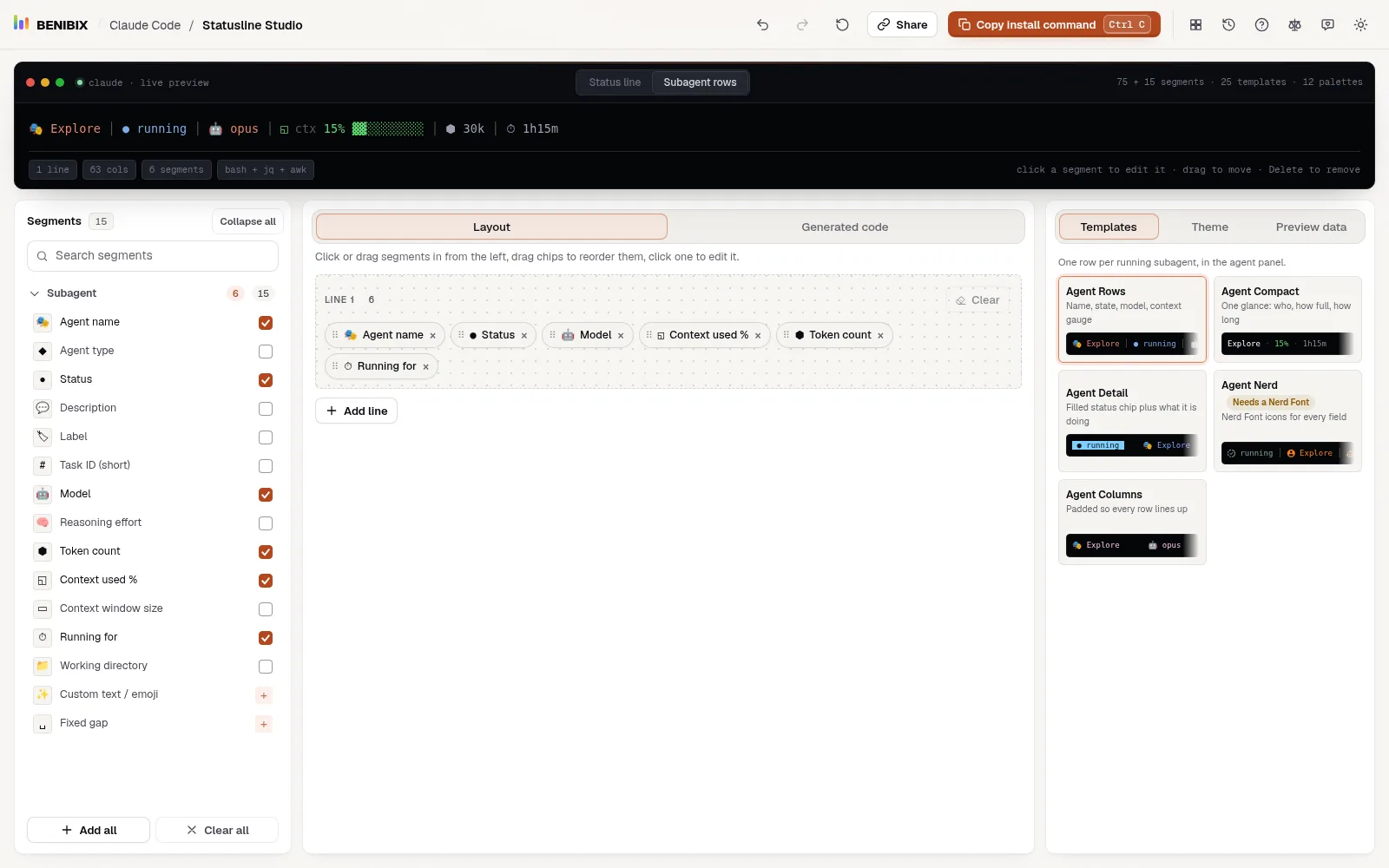Screen dimensions: 1389x868
Task: Click Collapse all segments button
Action: pyautogui.click(x=247, y=221)
